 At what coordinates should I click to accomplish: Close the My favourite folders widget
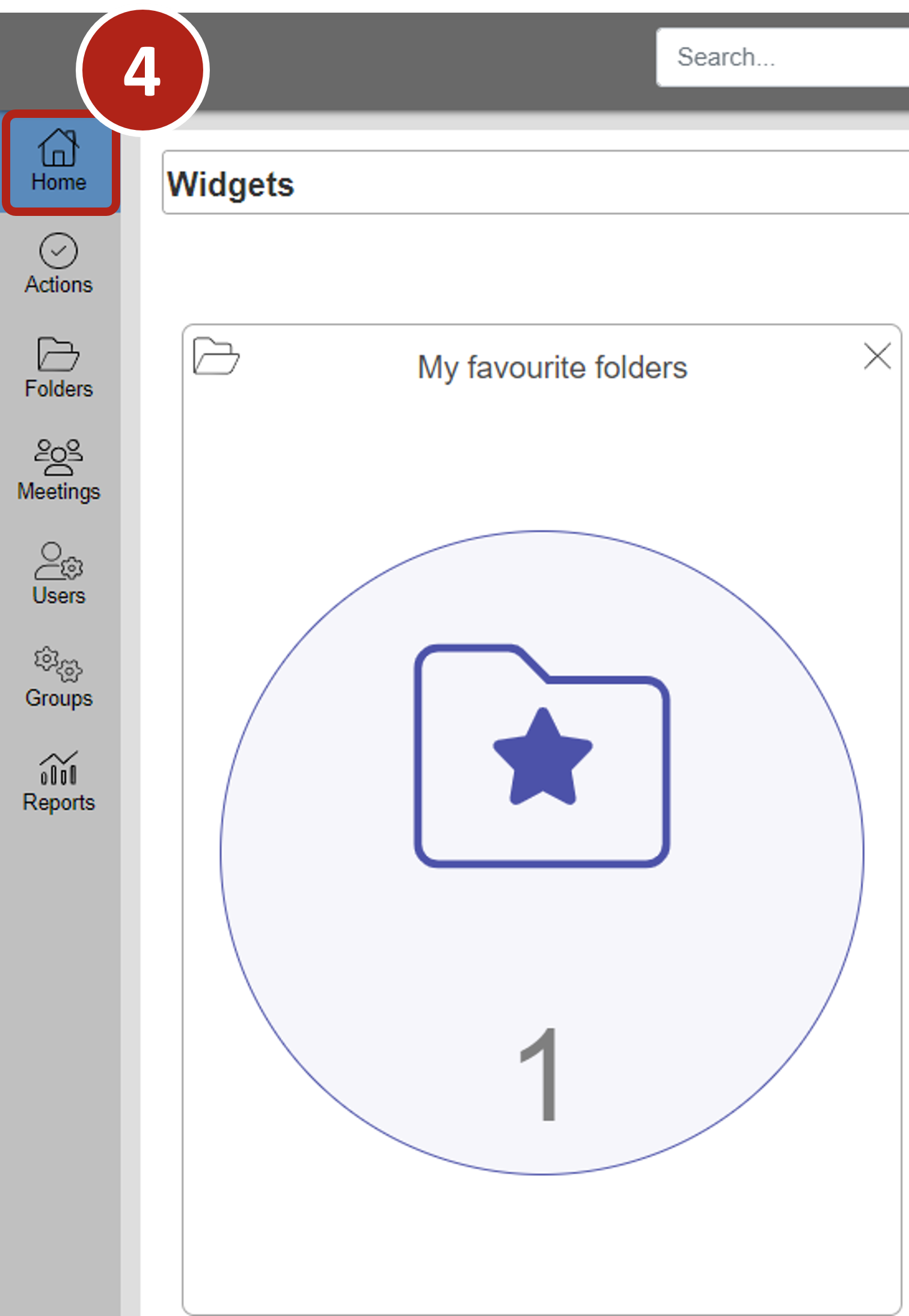click(877, 356)
